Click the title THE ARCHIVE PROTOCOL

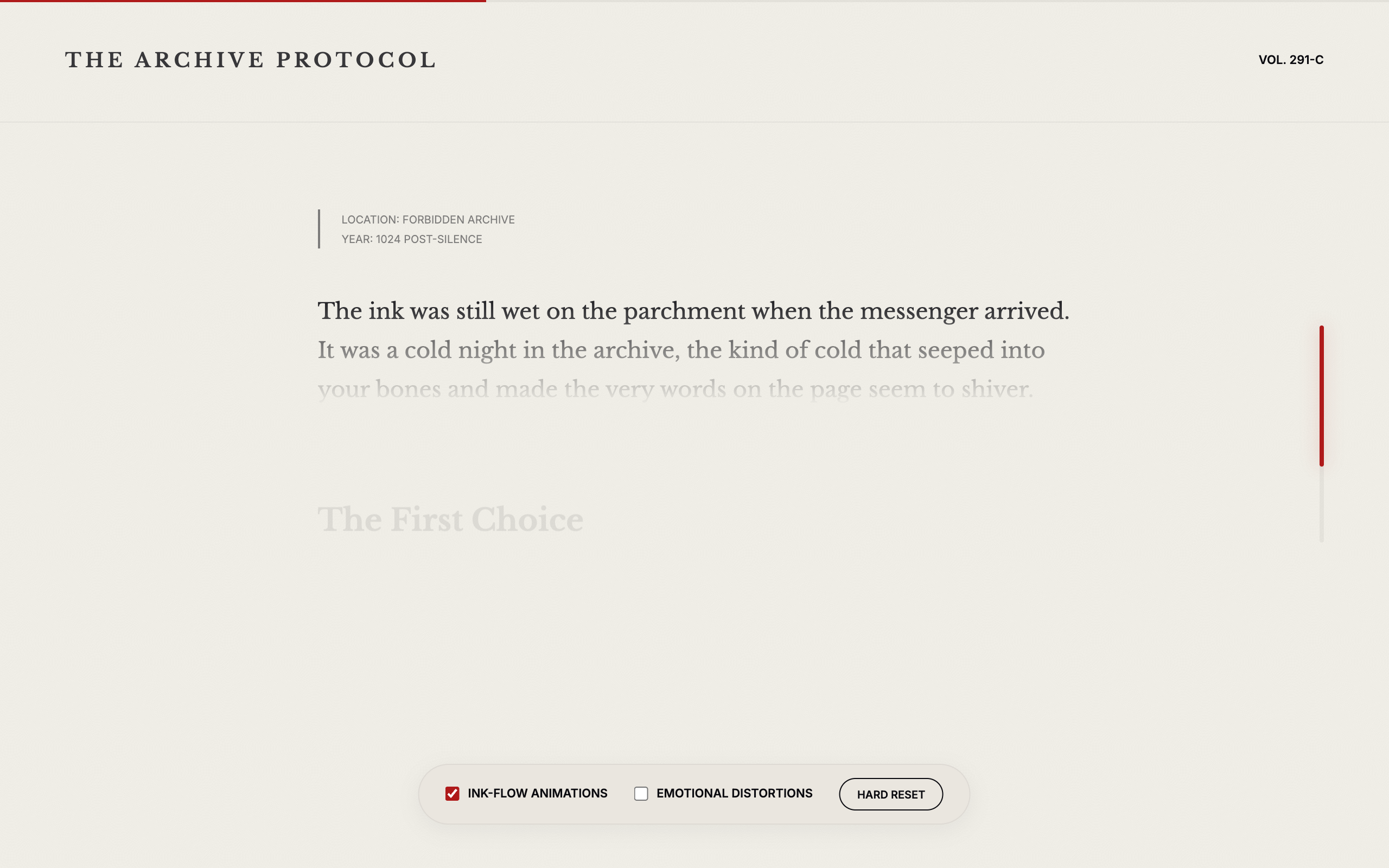pyautogui.click(x=251, y=59)
